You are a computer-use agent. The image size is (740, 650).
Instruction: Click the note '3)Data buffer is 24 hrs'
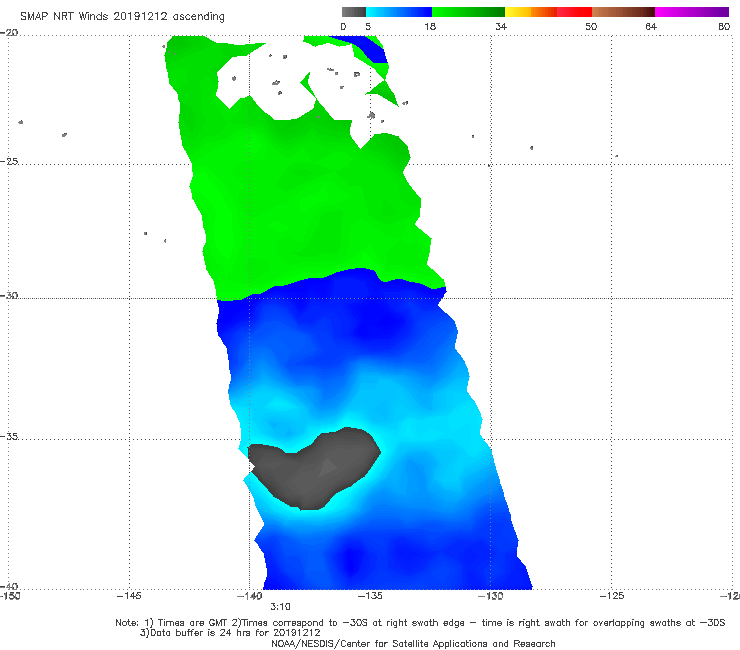230,633
